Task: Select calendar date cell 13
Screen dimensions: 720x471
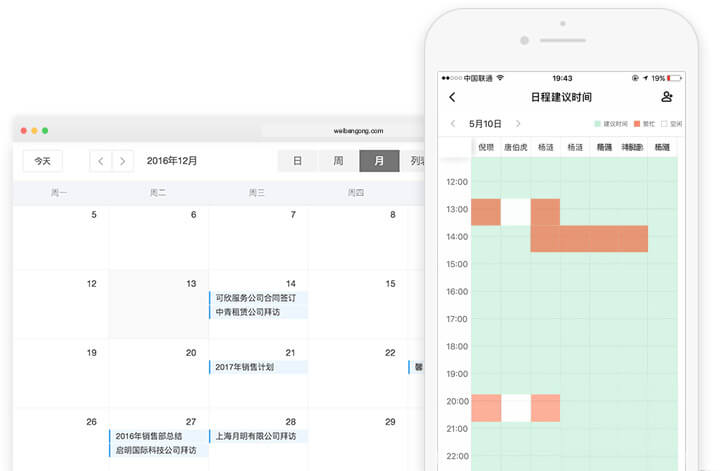Action: (159, 304)
